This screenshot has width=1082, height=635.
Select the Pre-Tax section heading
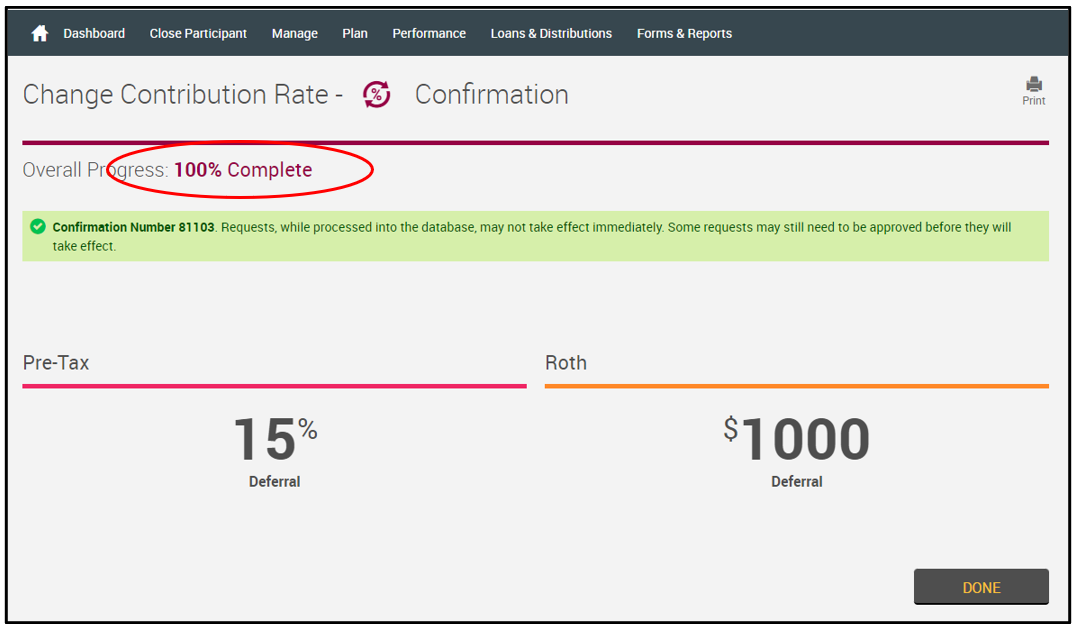(56, 363)
